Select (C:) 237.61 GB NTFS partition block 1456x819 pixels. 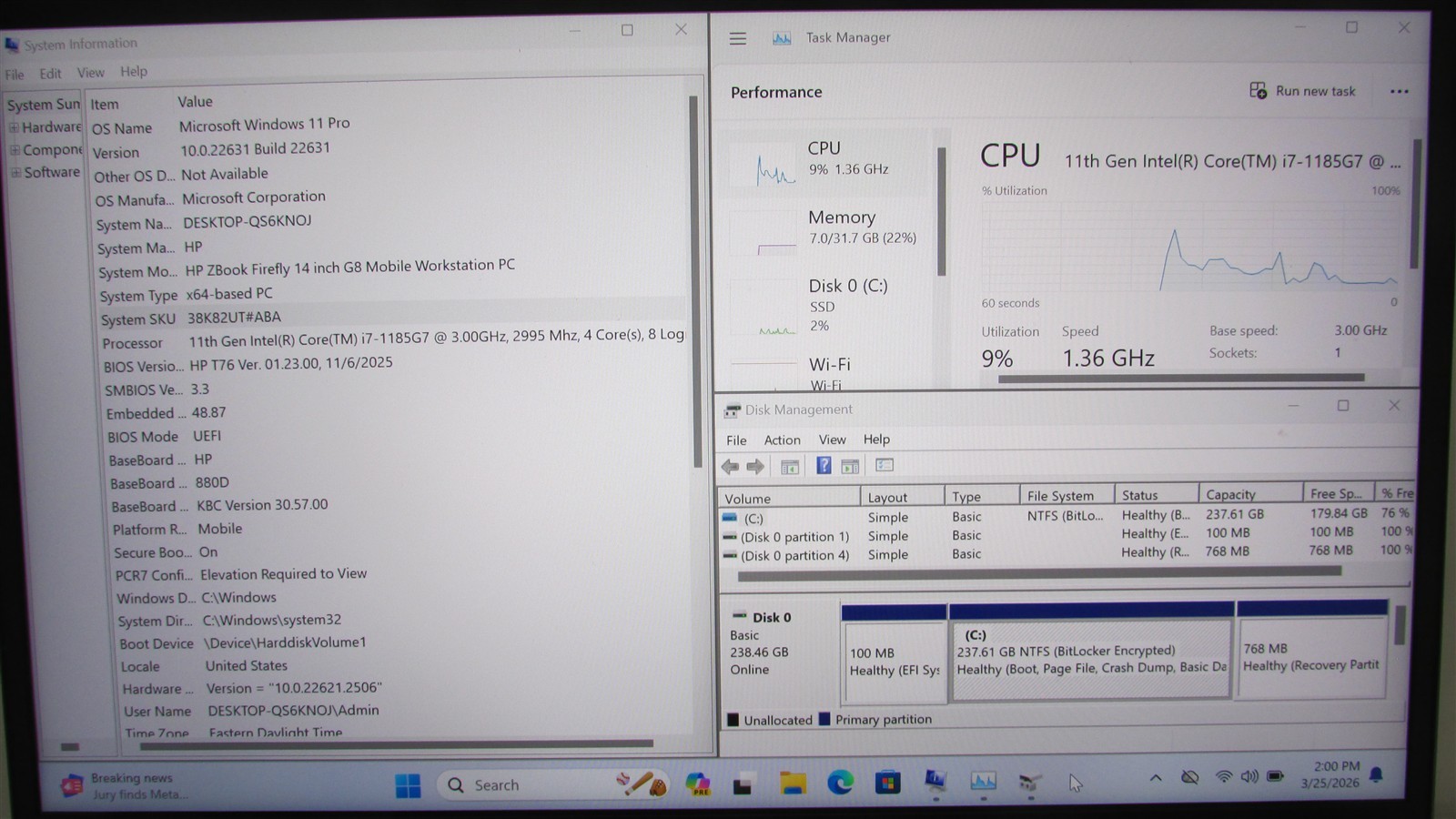pyautogui.click(x=1091, y=652)
